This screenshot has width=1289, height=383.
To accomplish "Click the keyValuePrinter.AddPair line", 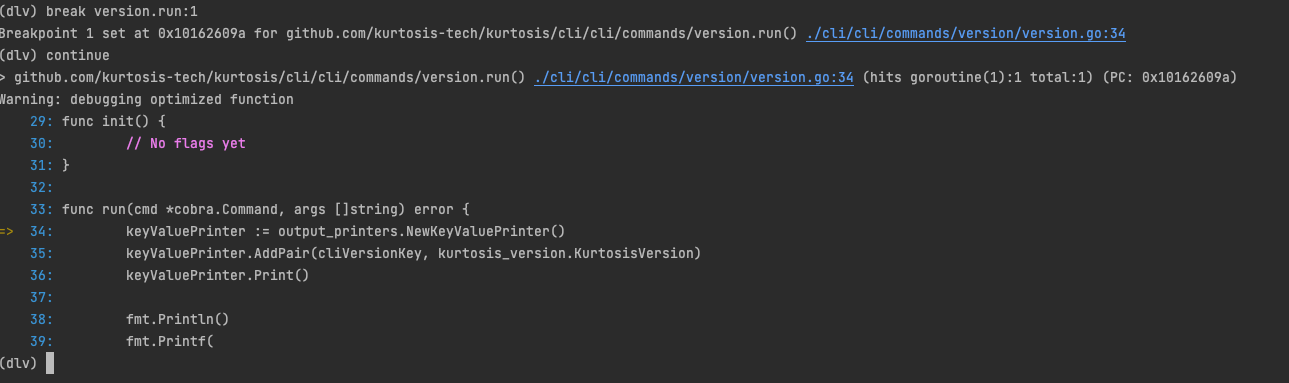I will (x=413, y=253).
